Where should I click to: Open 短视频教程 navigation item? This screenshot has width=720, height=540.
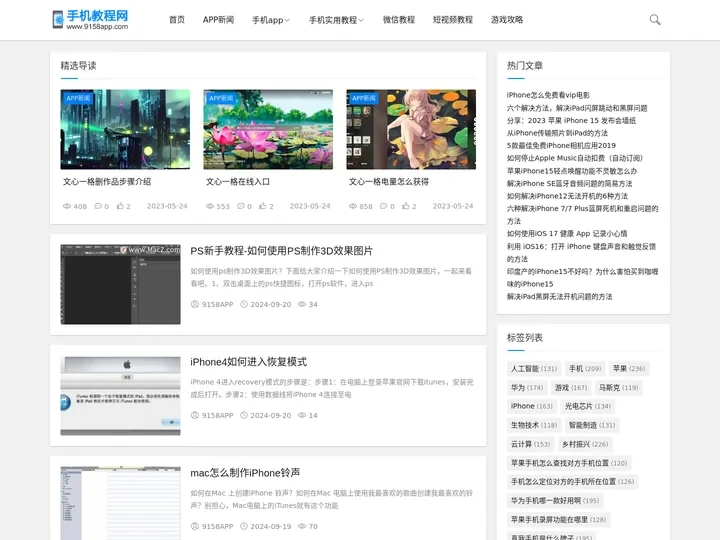[x=453, y=20]
